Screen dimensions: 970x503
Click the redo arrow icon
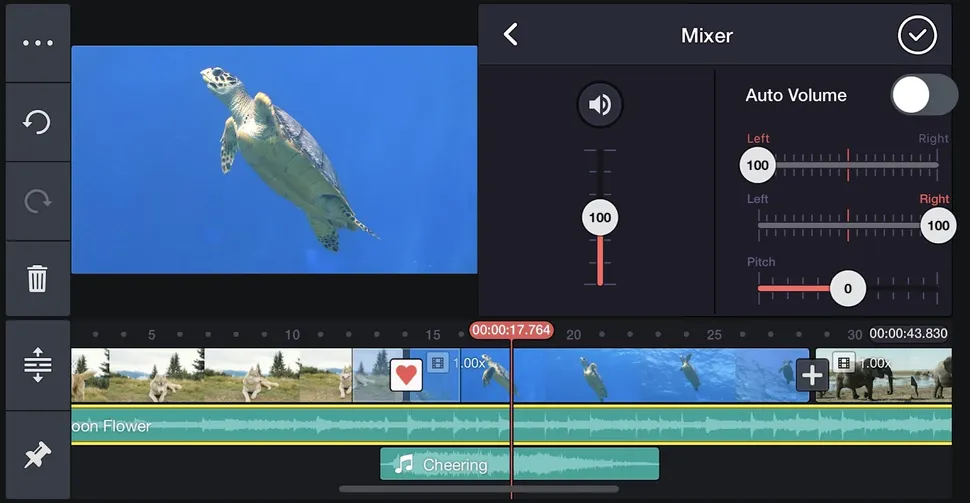coord(37,201)
